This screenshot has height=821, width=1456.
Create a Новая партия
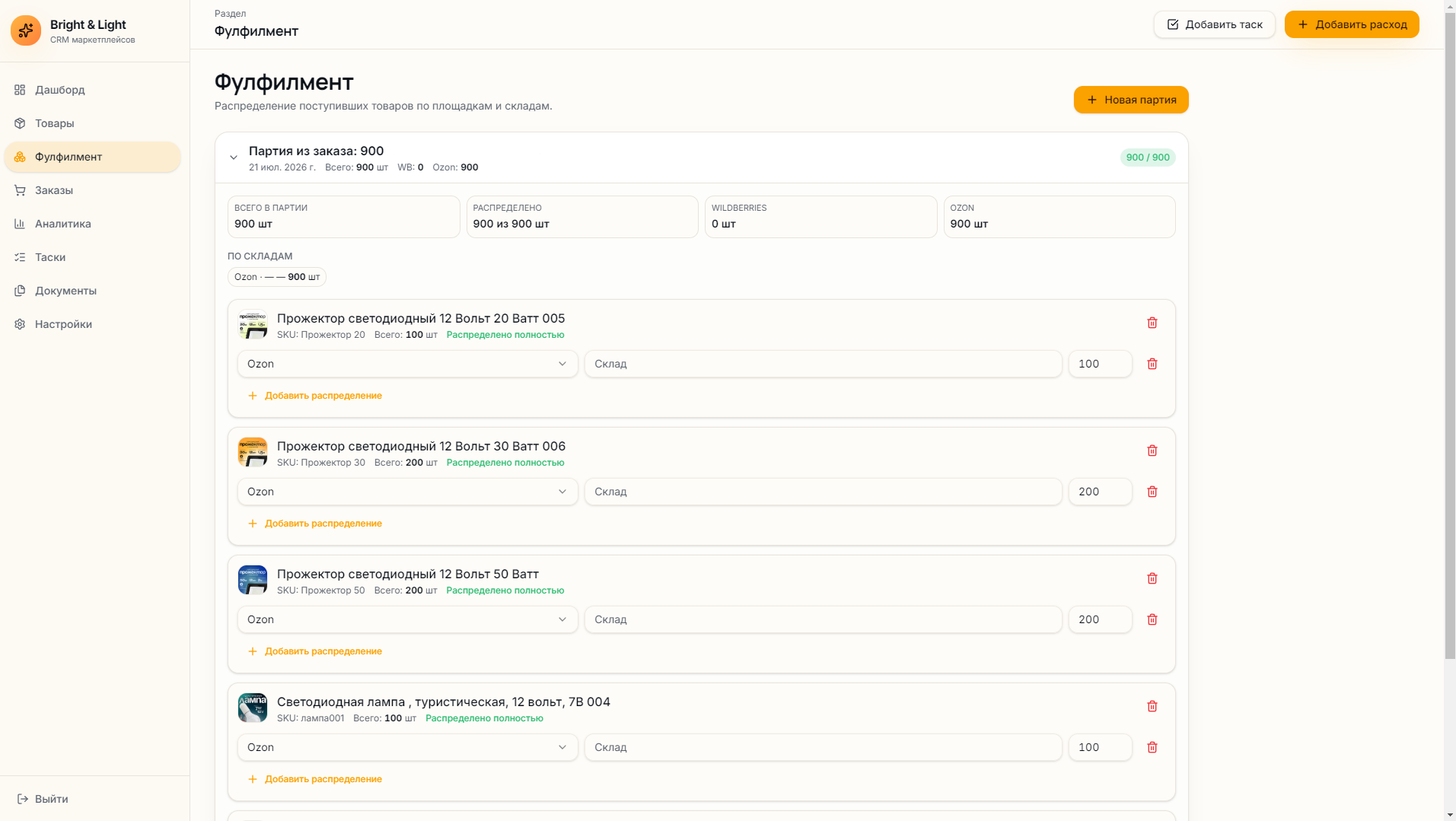click(1131, 100)
